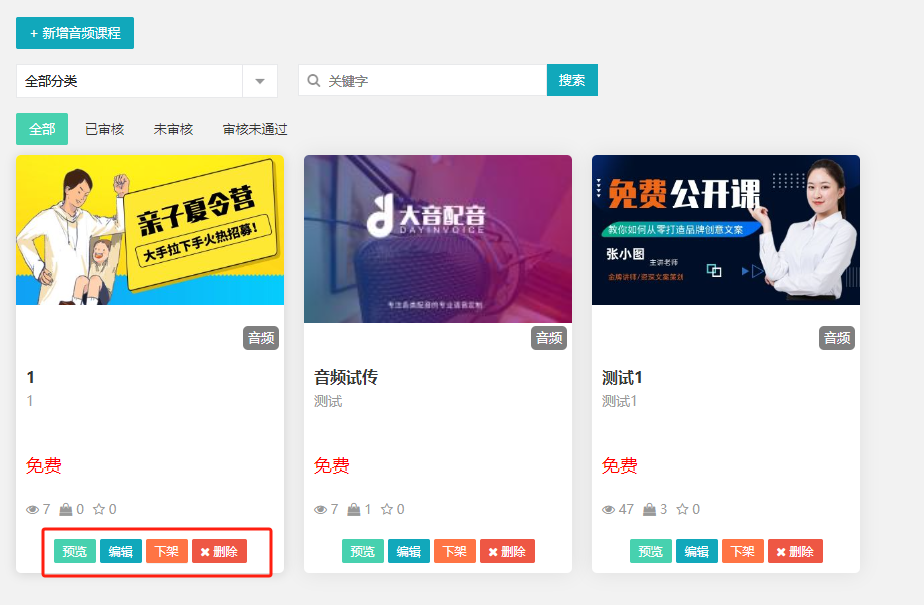
Task: Click the star favorites icon on 音频试传
Action: coord(387,509)
